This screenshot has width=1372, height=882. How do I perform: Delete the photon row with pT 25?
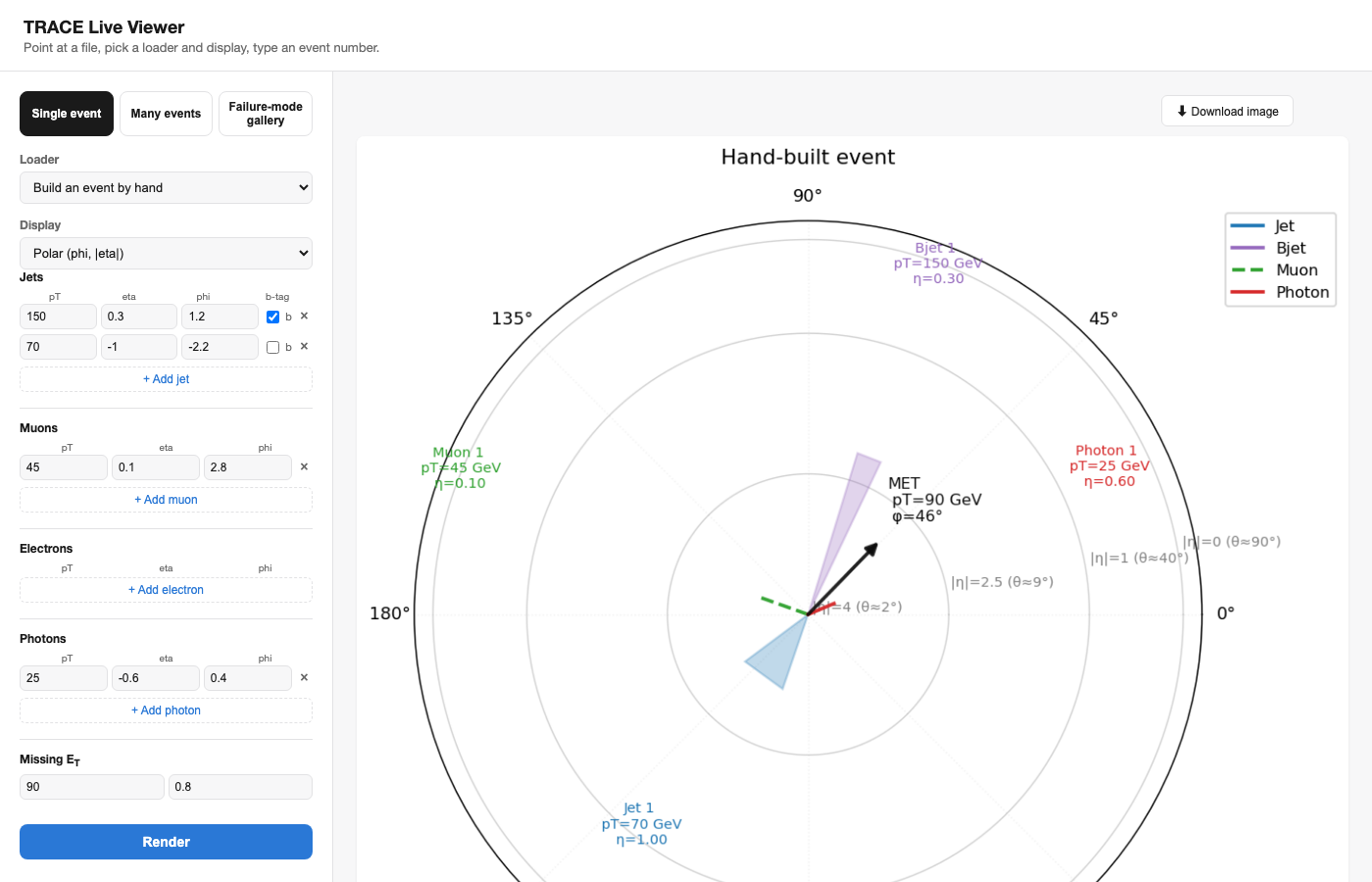coord(304,678)
